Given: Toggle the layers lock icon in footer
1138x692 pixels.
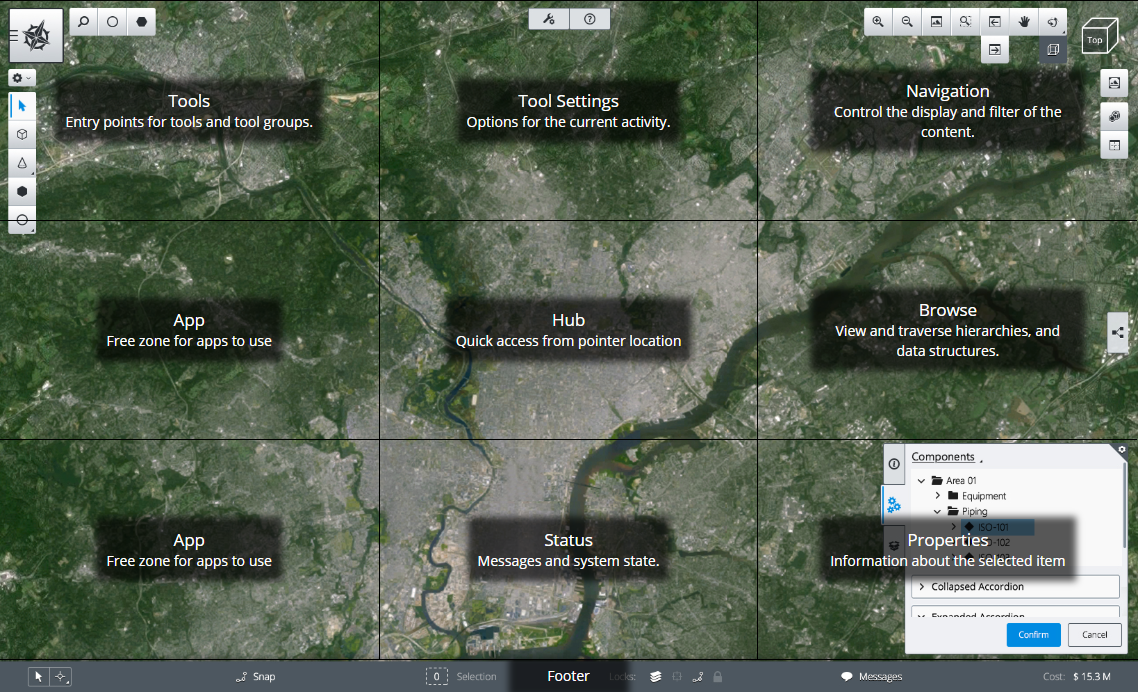Looking at the screenshot, I should (655, 677).
